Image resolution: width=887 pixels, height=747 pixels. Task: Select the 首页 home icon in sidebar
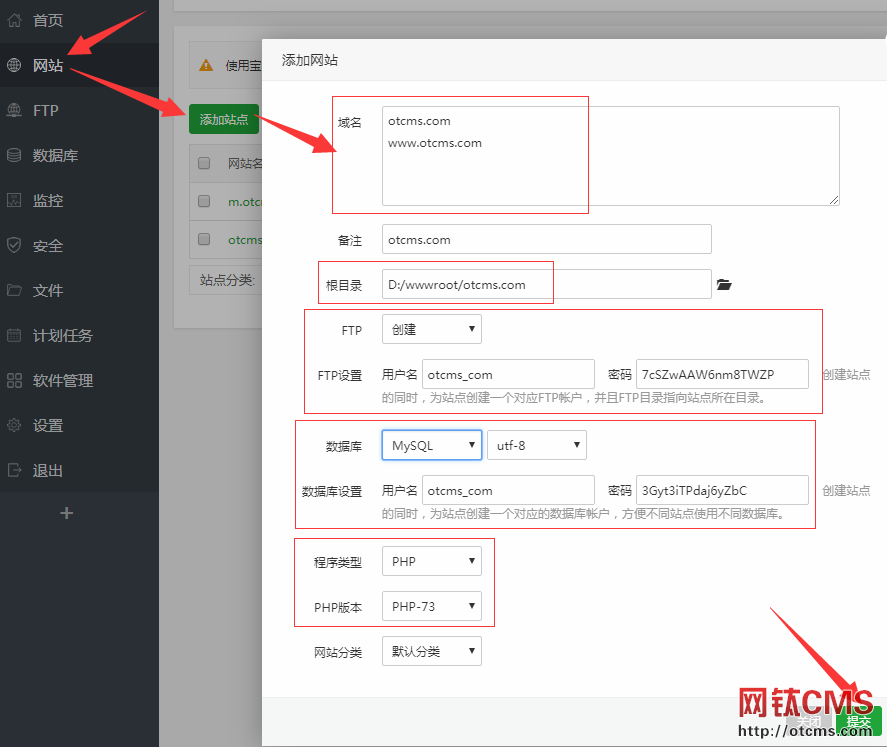(15, 19)
